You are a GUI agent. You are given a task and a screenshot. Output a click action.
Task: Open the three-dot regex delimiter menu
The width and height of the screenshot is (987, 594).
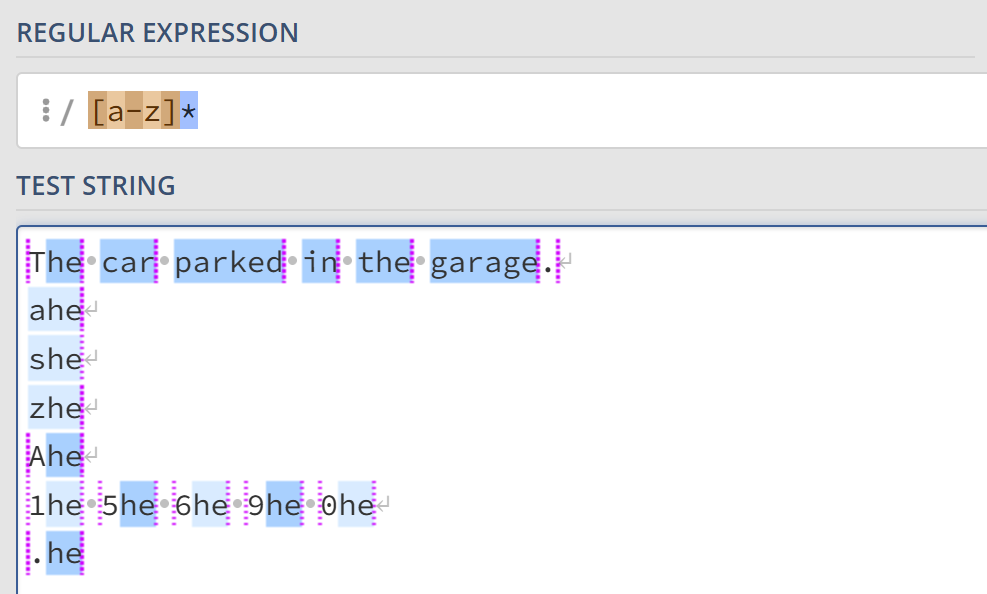pyautogui.click(x=46, y=111)
